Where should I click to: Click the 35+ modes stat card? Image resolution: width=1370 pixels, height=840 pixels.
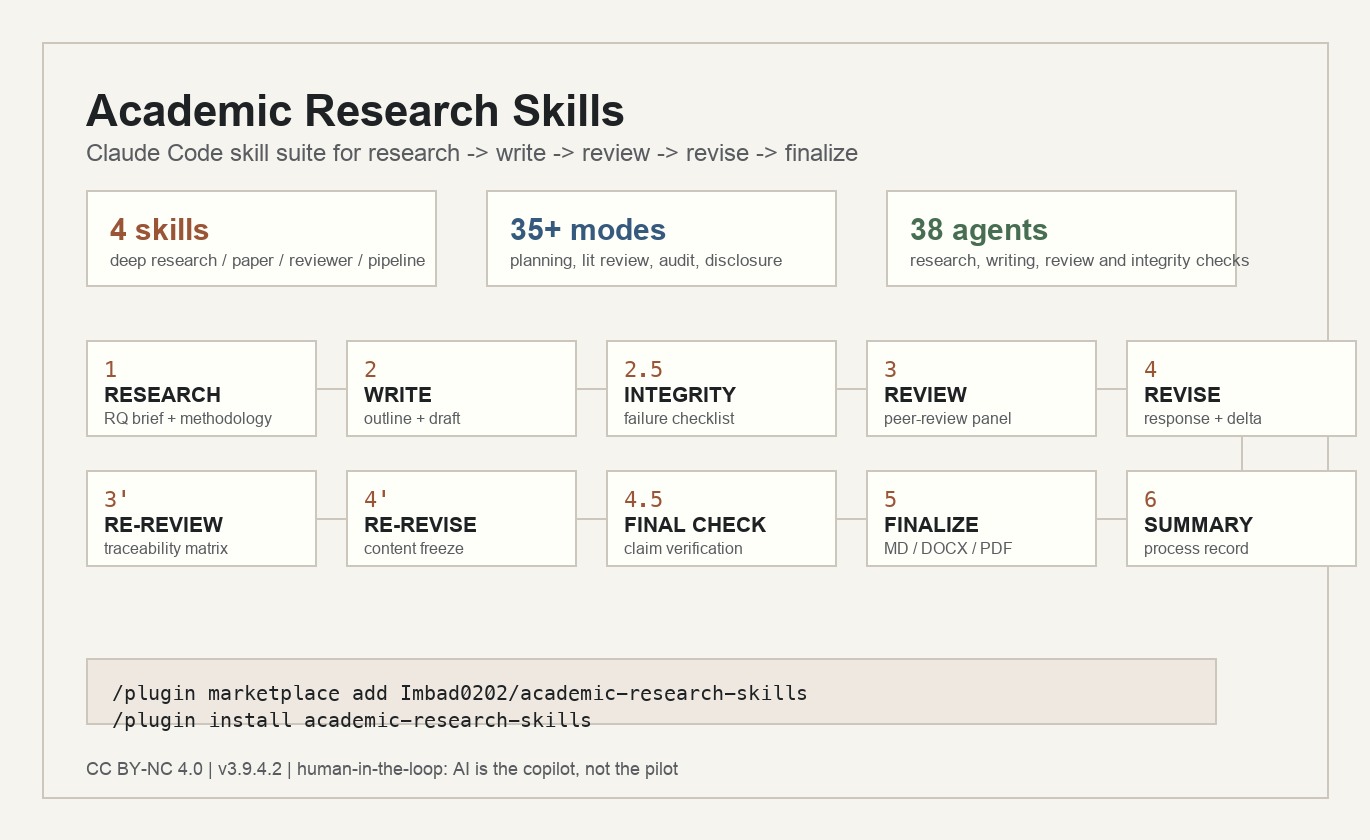[x=661, y=238]
